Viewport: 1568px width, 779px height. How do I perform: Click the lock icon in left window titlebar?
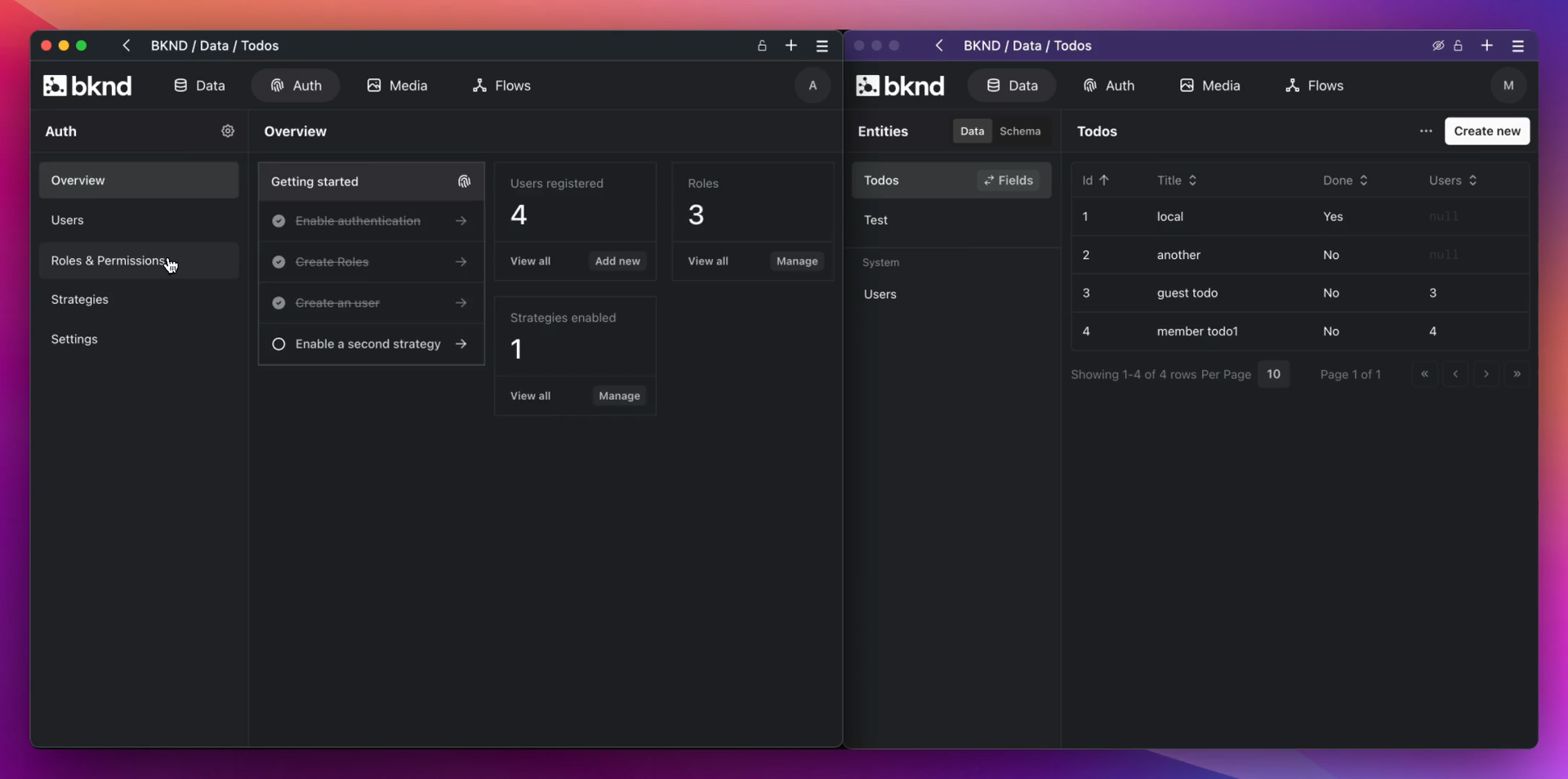762,46
